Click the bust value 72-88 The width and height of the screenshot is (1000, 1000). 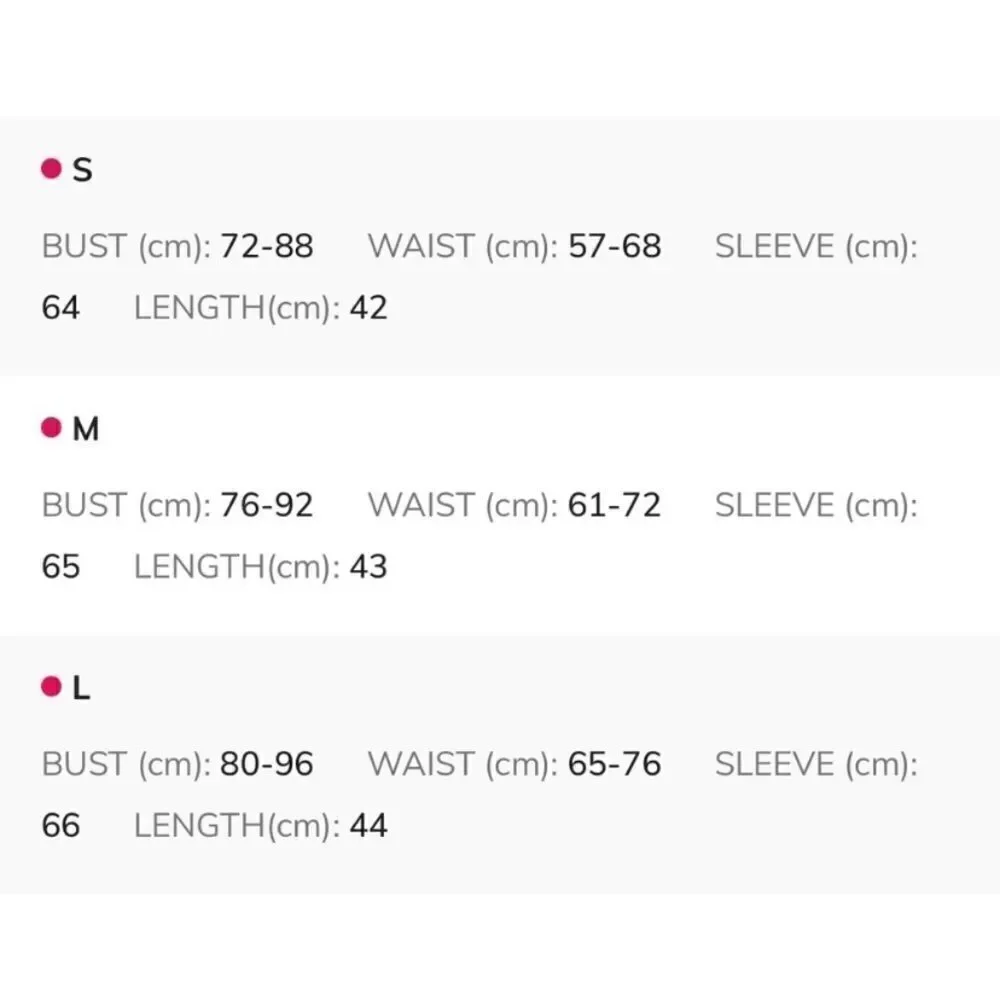click(x=266, y=246)
